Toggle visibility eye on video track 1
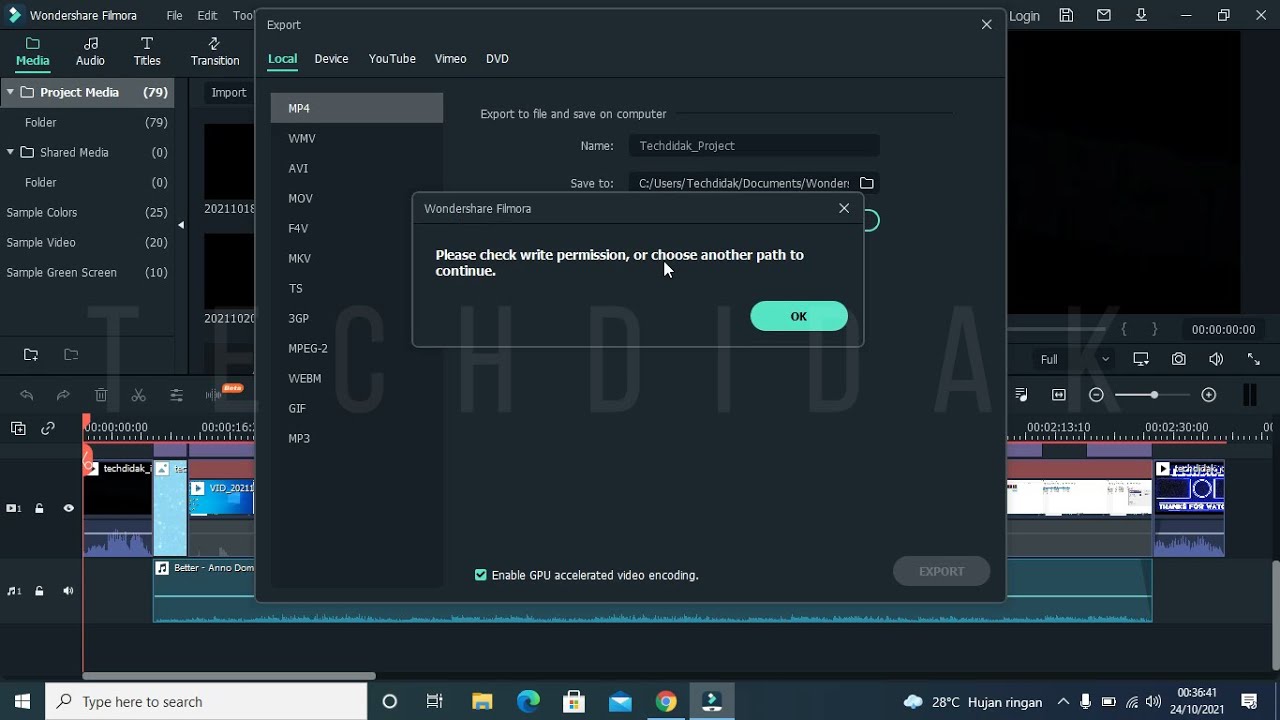Viewport: 1280px width, 720px height. pyautogui.click(x=68, y=508)
